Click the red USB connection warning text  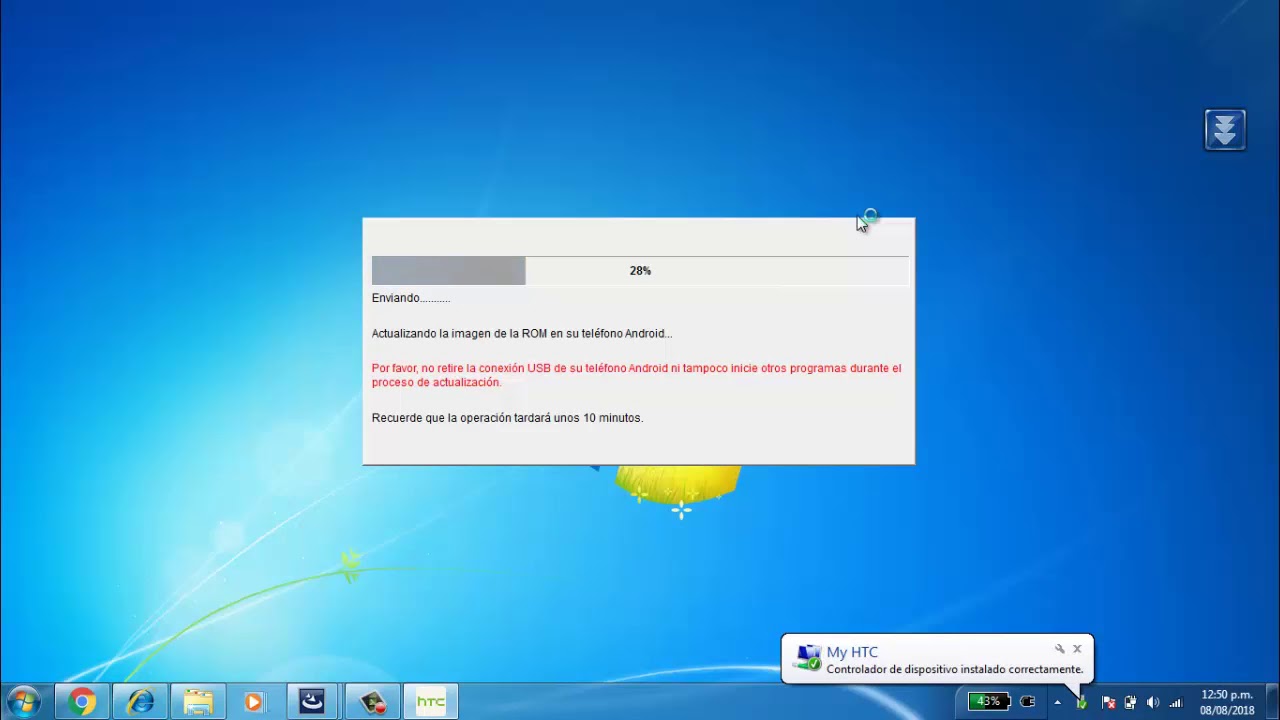[x=636, y=375]
